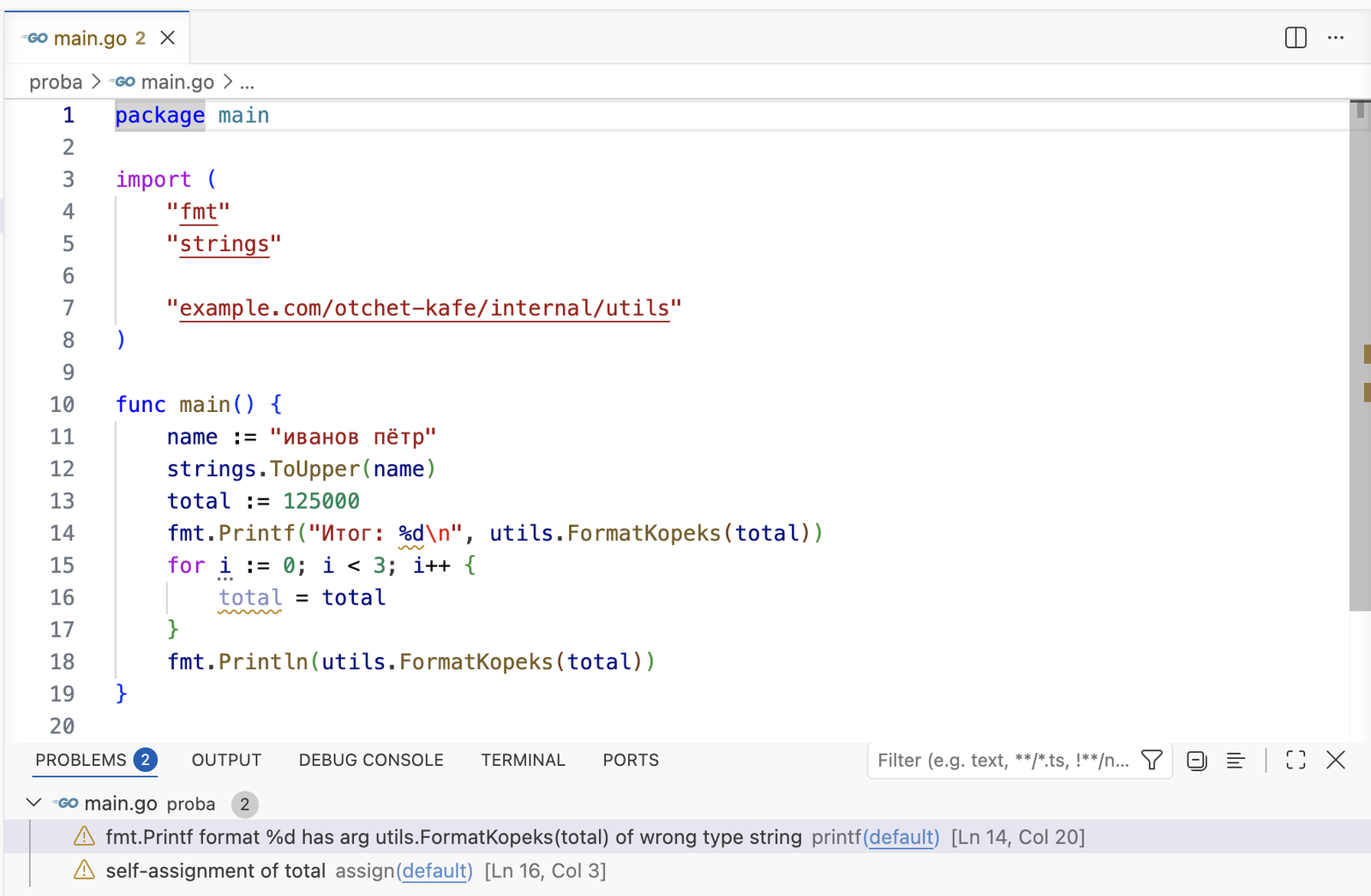Toggle View as Table/Tree icon
This screenshot has width=1371, height=896.
[x=1236, y=760]
